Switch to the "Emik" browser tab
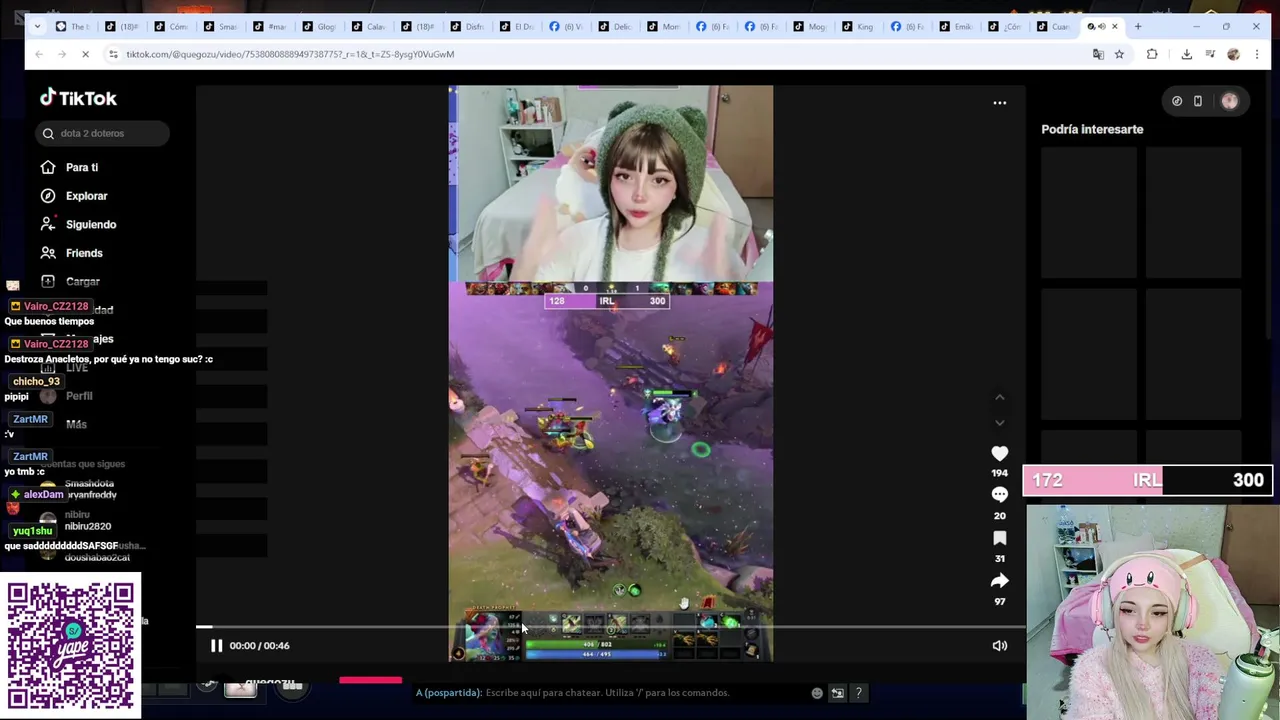 [956, 26]
